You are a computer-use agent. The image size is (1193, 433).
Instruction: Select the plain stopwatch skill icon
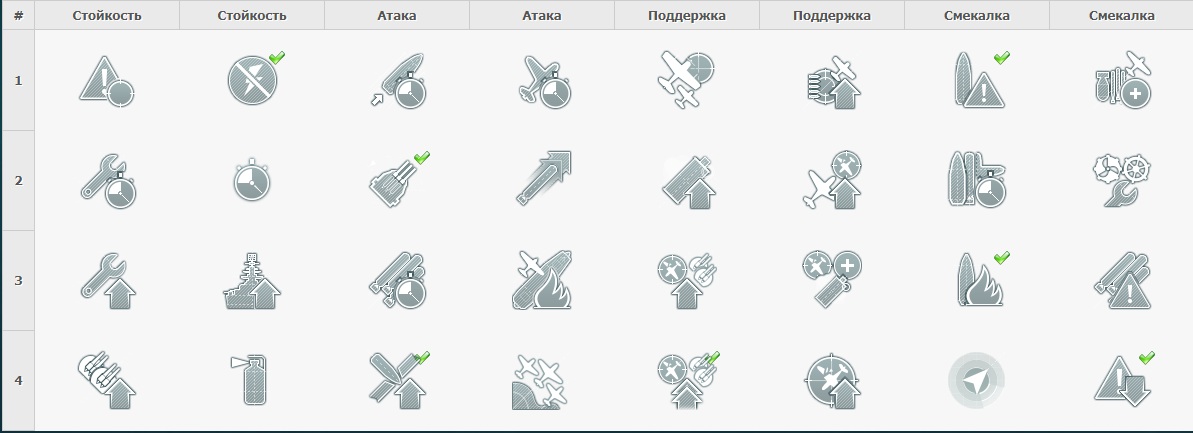pos(252,181)
